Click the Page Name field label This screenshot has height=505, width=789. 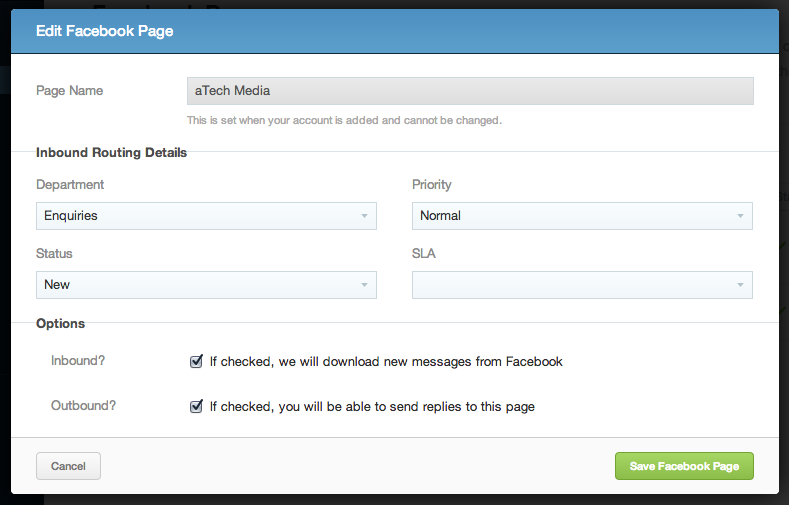pos(69,91)
